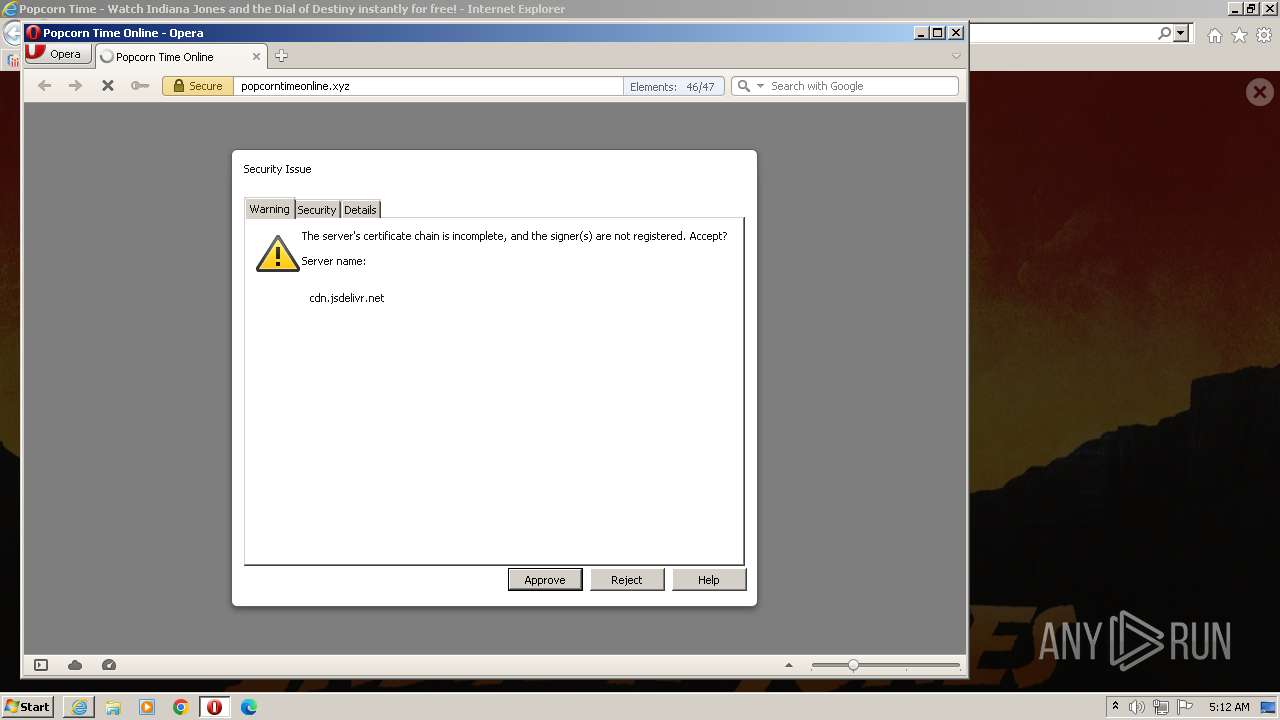Viewport: 1280px width, 720px height.
Task: Click the yellow warning triangle icon
Action: click(277, 254)
